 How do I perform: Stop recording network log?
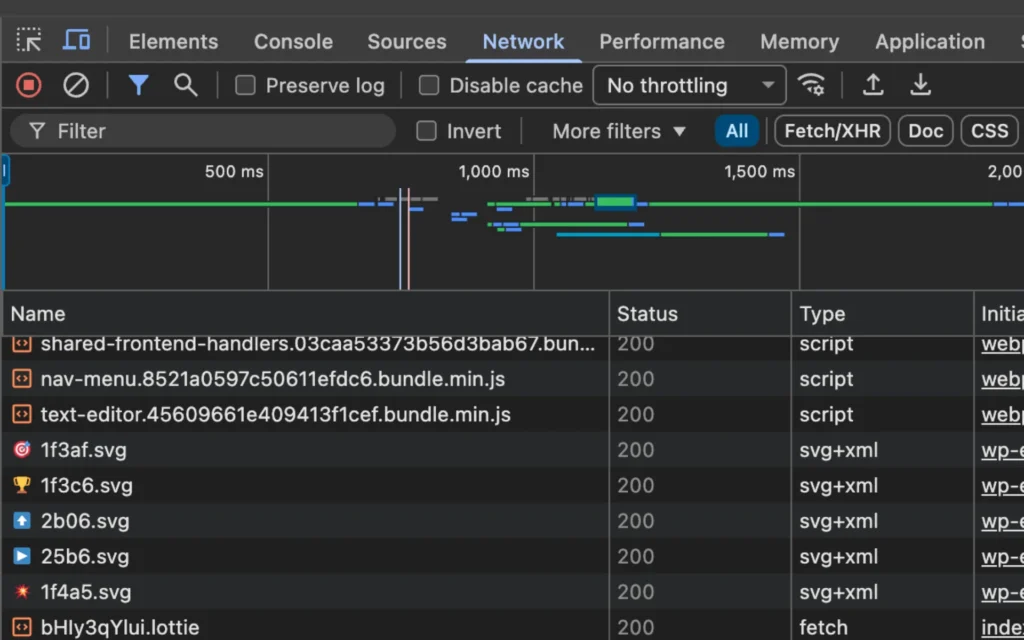tap(29, 86)
